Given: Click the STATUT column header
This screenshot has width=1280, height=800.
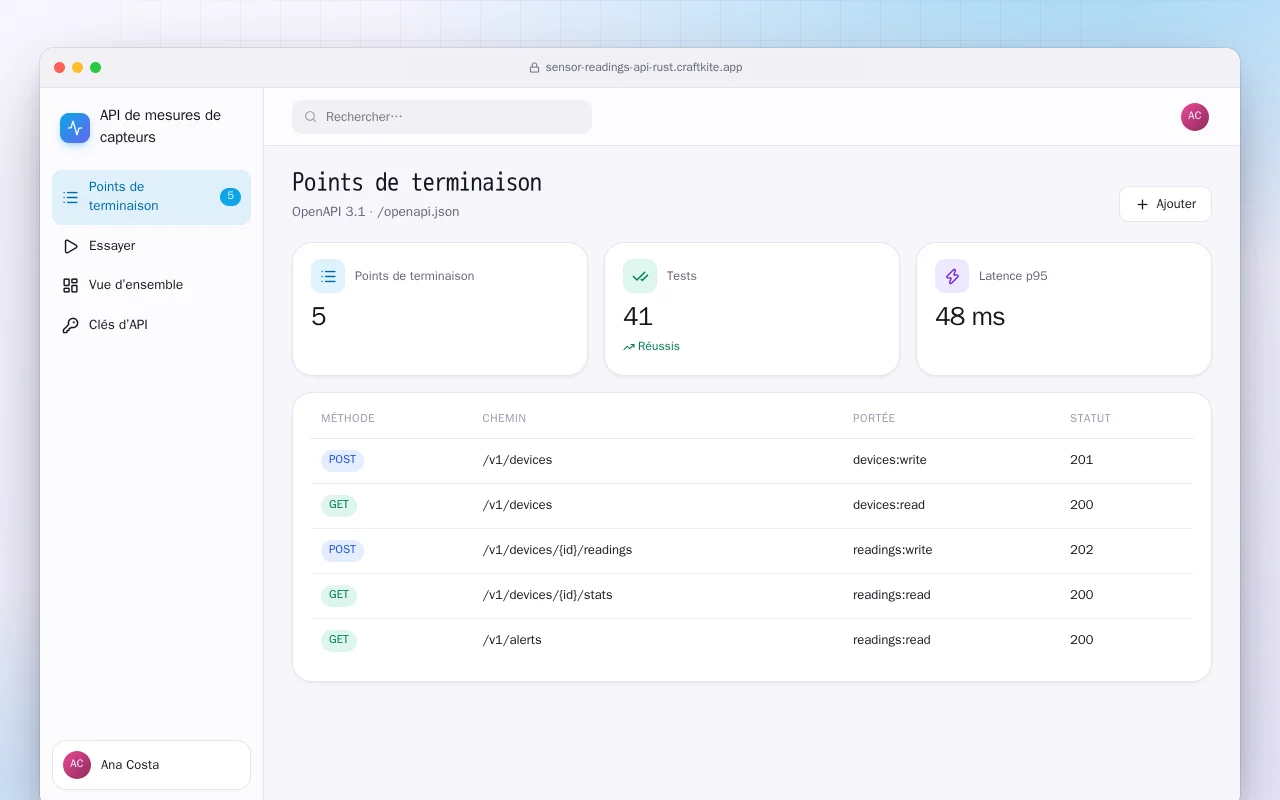Looking at the screenshot, I should pos(1090,419).
